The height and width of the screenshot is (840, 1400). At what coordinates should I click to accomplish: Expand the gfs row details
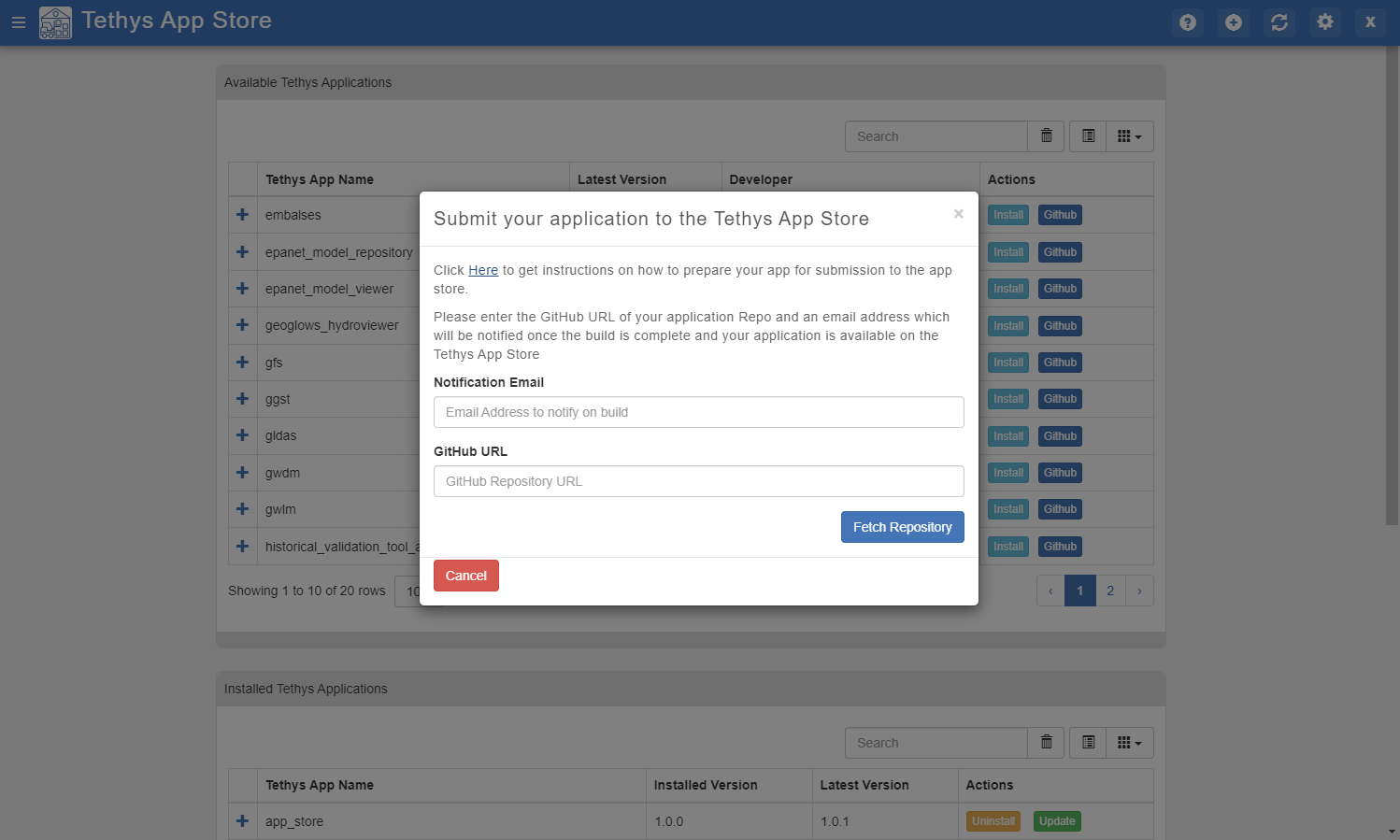243,363
